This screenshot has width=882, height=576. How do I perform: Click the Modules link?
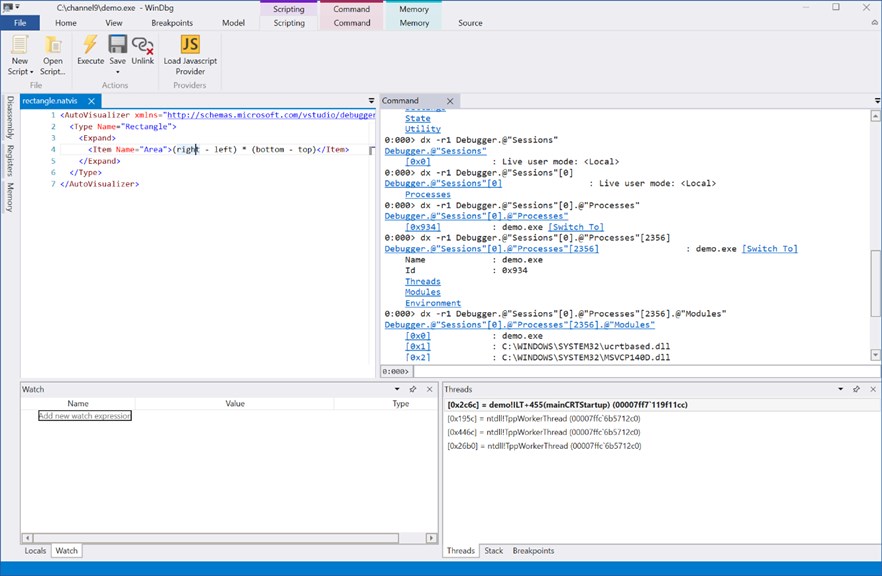[x=422, y=292]
